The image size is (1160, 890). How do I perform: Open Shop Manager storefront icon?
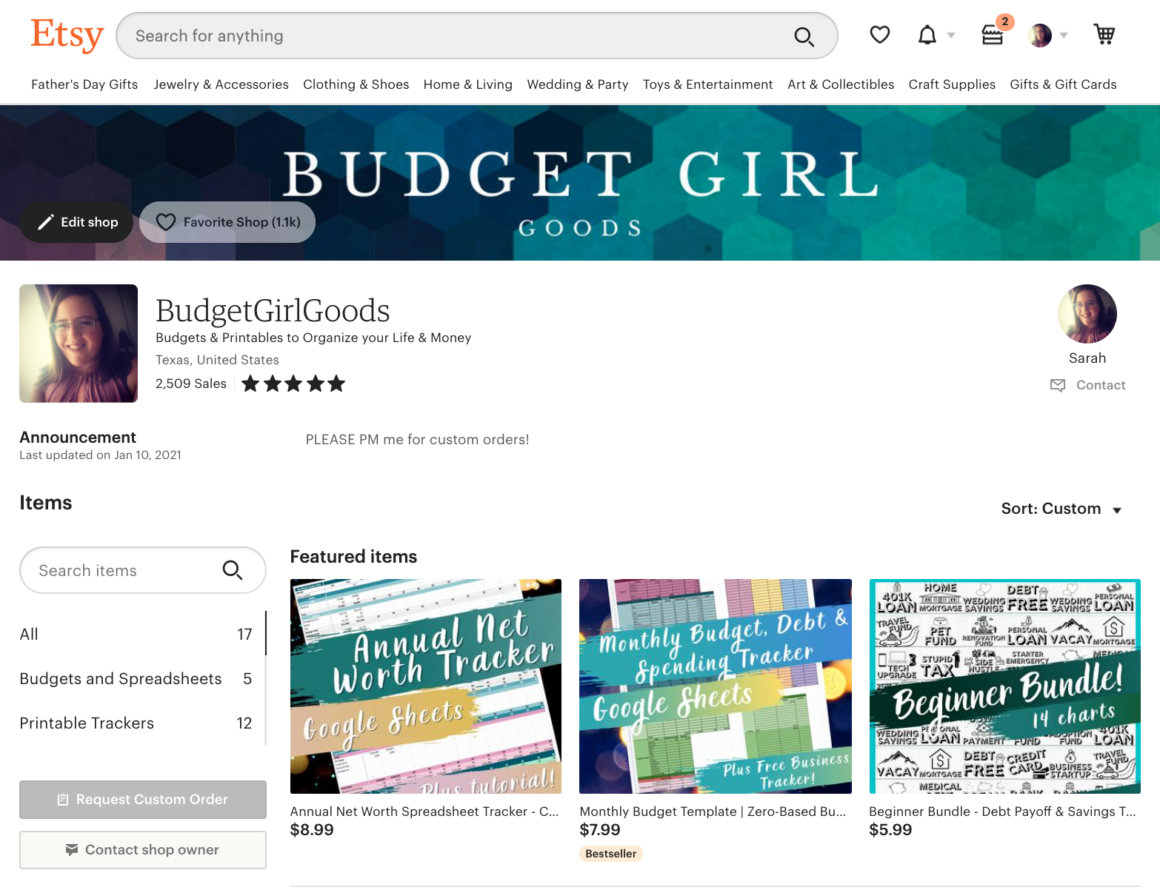pos(992,35)
